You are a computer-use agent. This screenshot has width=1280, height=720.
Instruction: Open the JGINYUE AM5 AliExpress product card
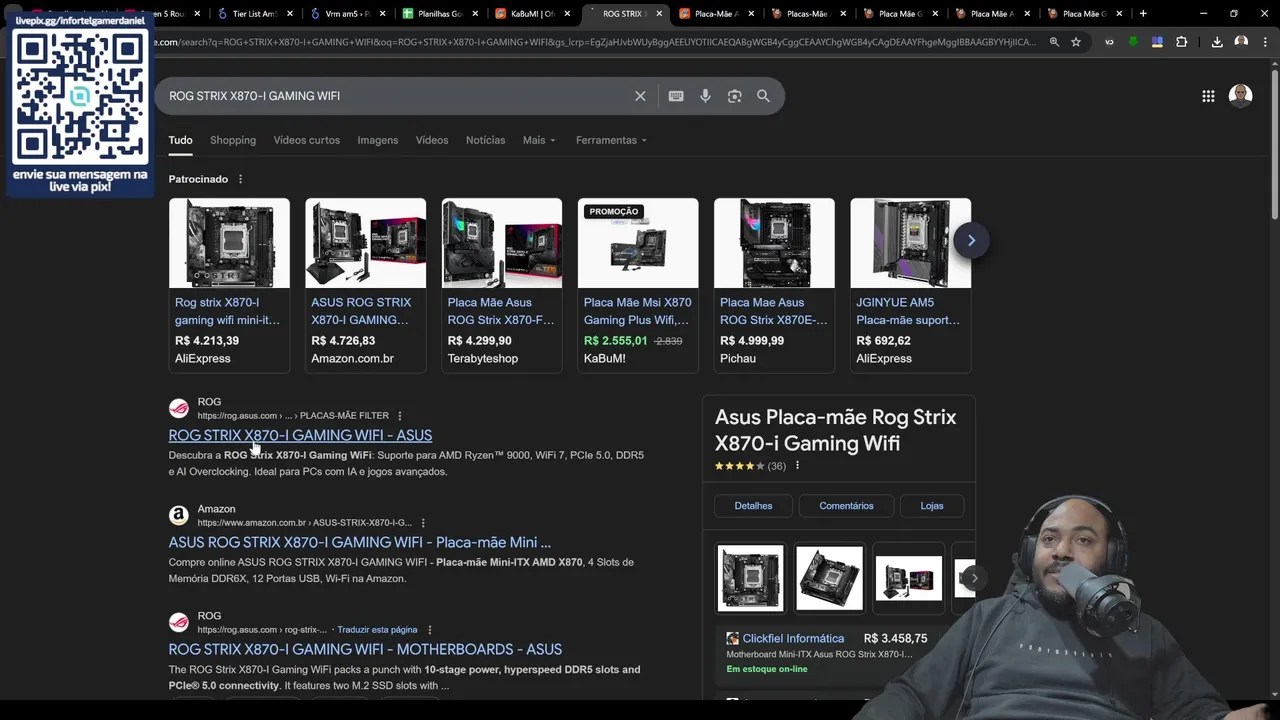pyautogui.click(x=910, y=285)
